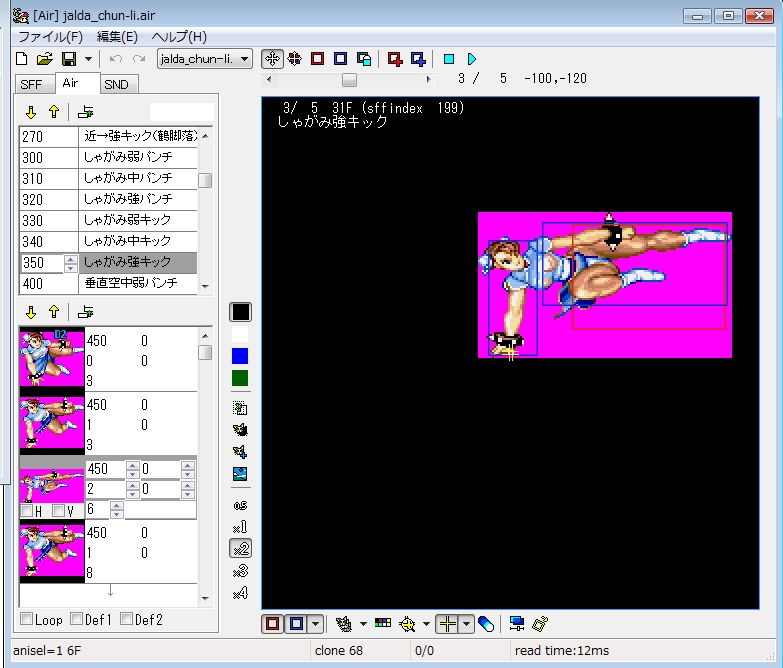Click the add action icon above action list
Screen dimensions: 783x668
85,112
